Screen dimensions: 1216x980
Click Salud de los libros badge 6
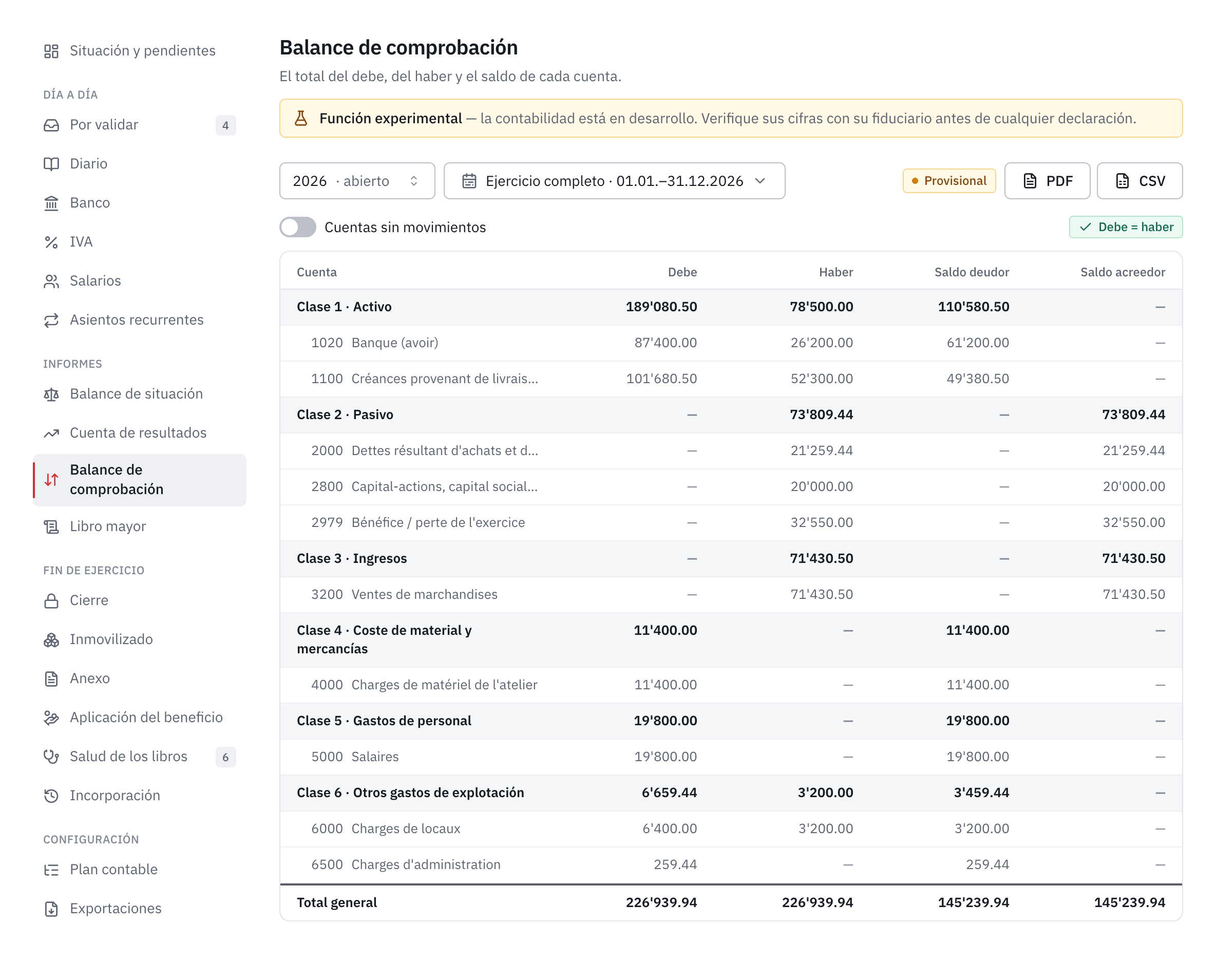[225, 757]
